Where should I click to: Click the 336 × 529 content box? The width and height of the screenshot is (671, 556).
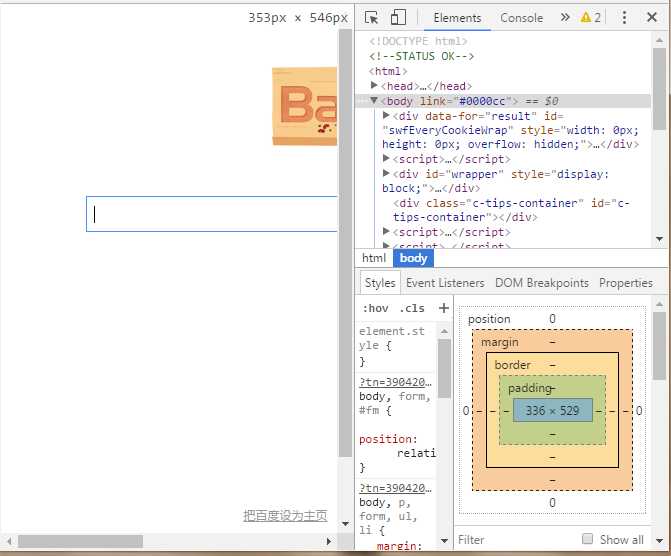tap(552, 410)
